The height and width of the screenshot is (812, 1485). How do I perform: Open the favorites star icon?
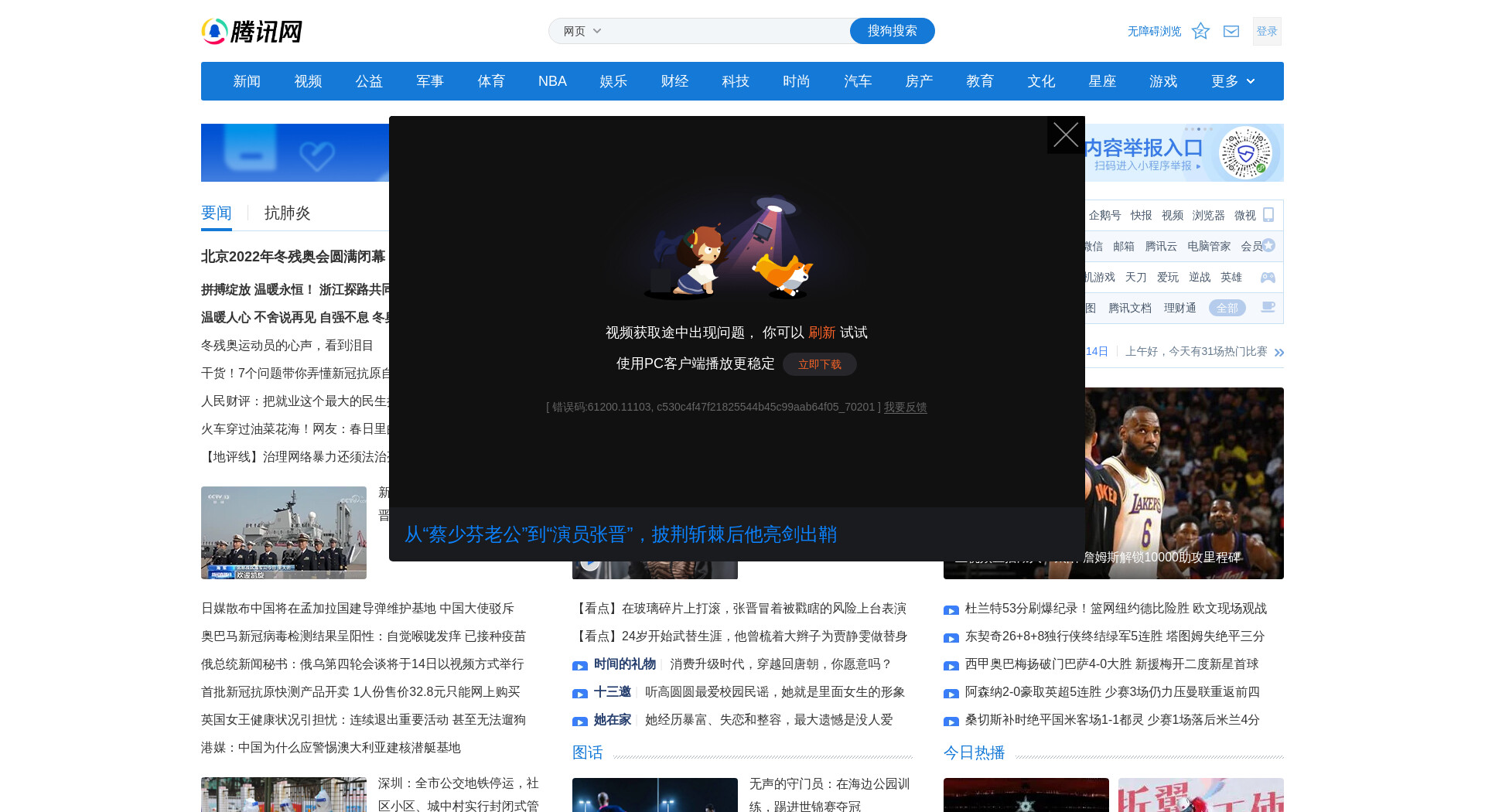1200,31
